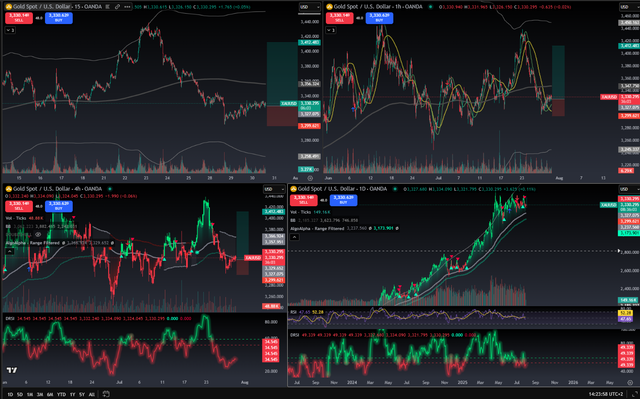Screen dimensions: 640x399
Task: Open time axis settings gear on 1D chart
Action: pyautogui.click(x=630, y=382)
